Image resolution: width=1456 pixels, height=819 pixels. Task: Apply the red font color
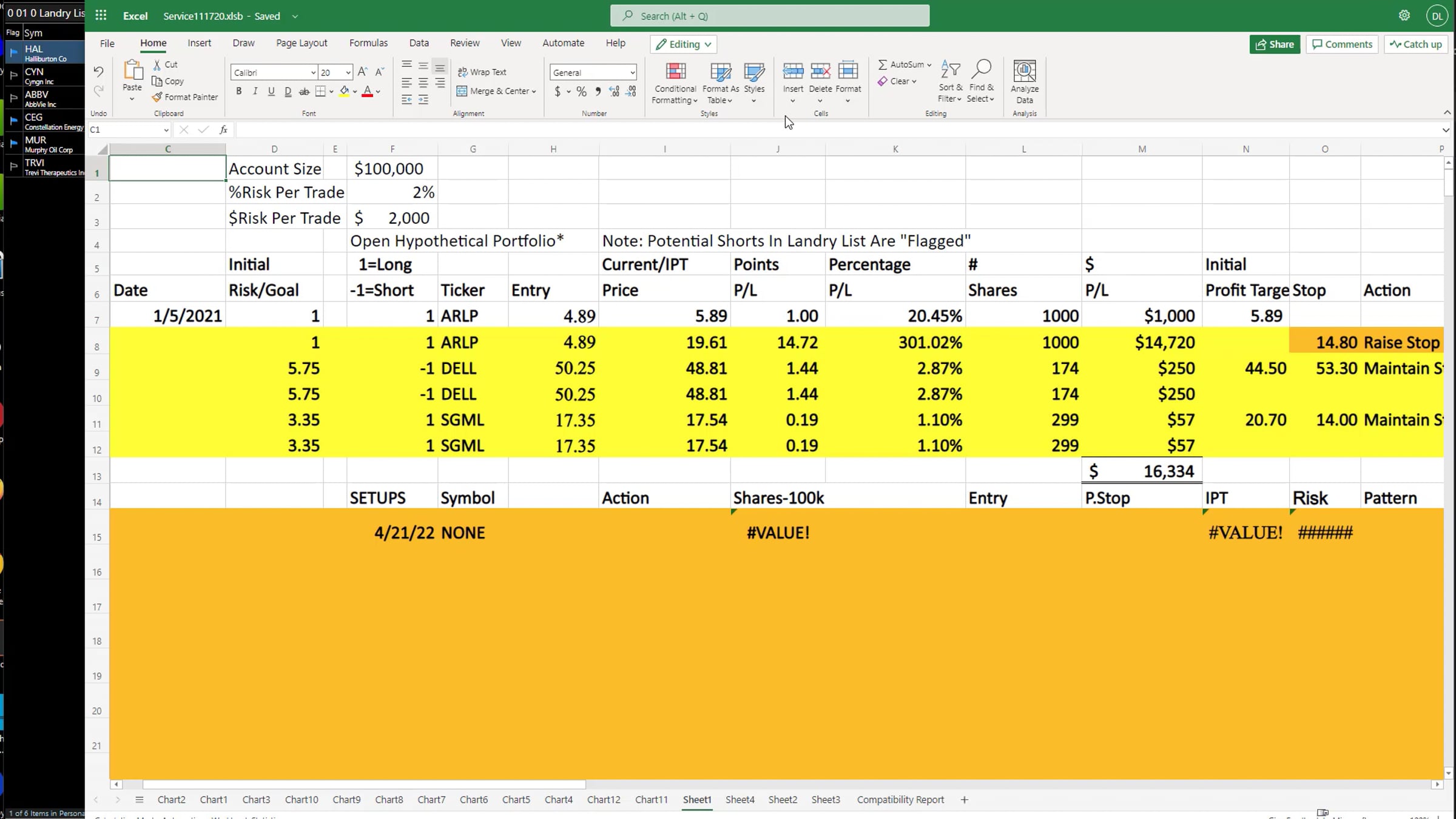[367, 92]
